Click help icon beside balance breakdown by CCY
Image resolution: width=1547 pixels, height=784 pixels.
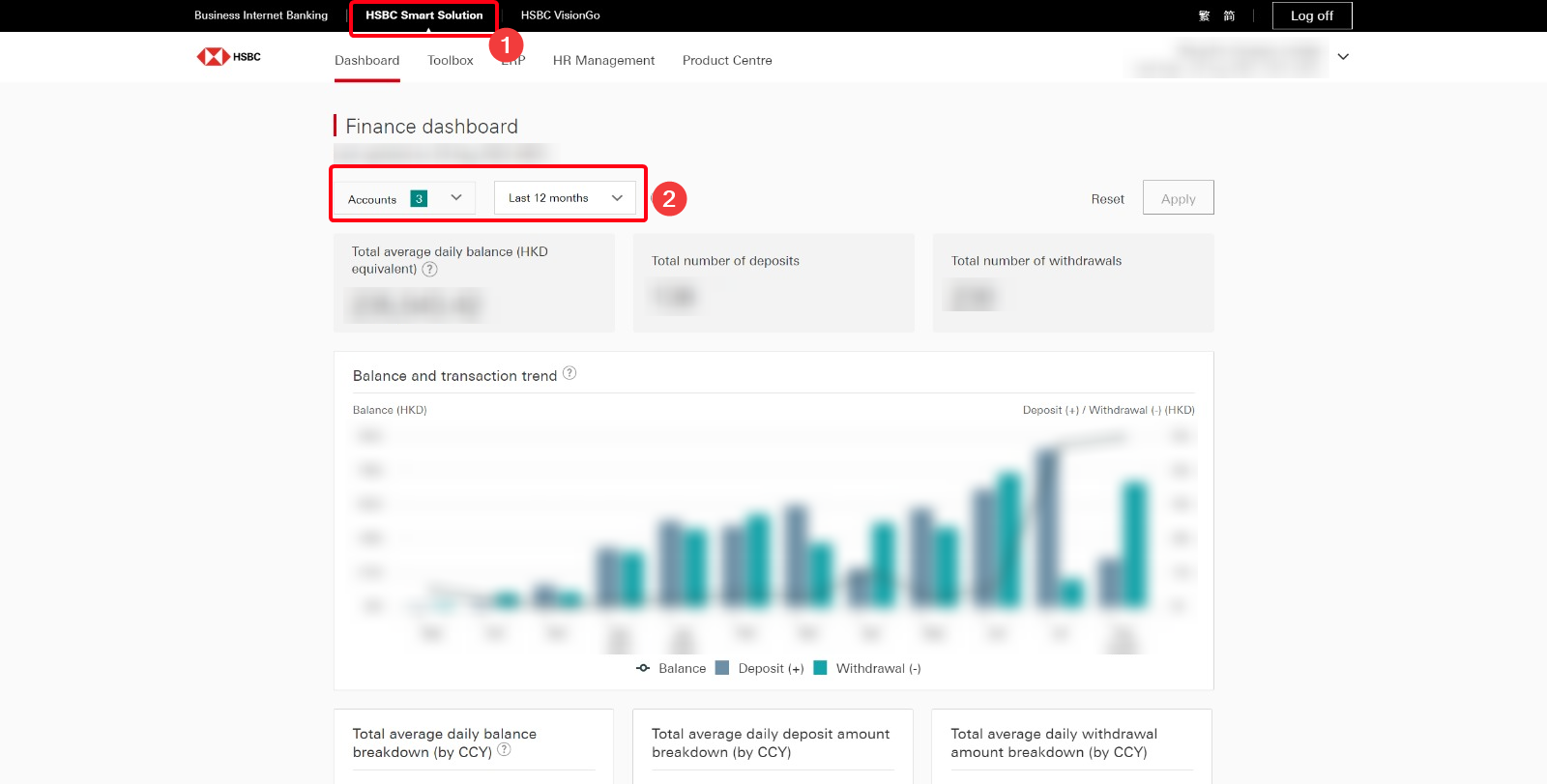(x=504, y=750)
